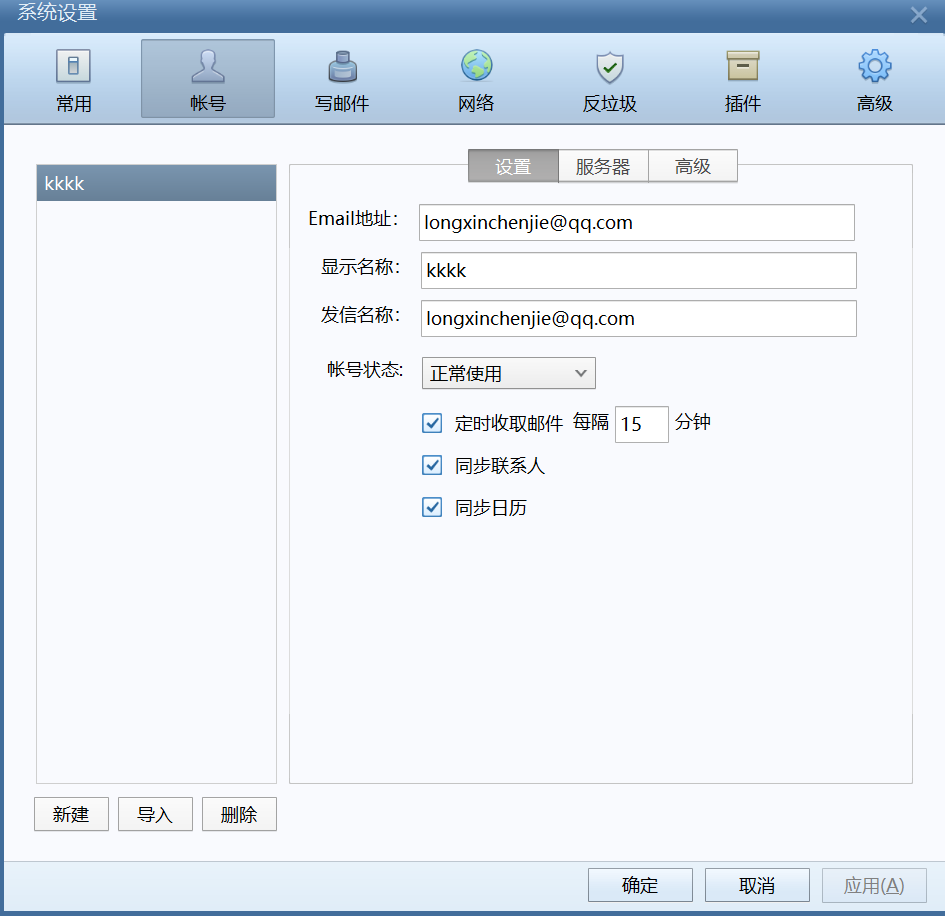Close the 系统设置 dialog

coord(918,14)
